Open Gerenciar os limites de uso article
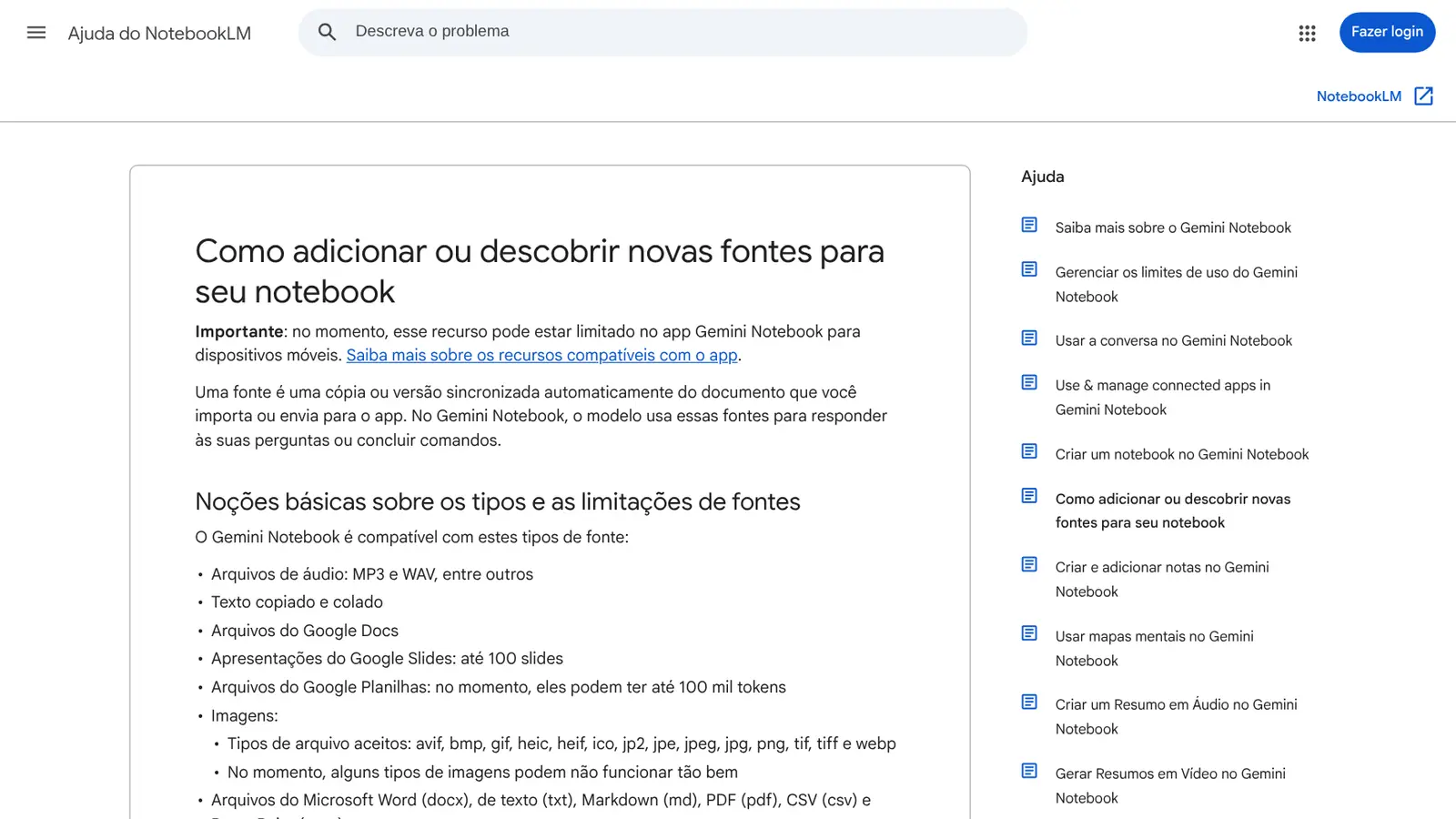Viewport: 1456px width, 819px height. pyautogui.click(x=1177, y=284)
